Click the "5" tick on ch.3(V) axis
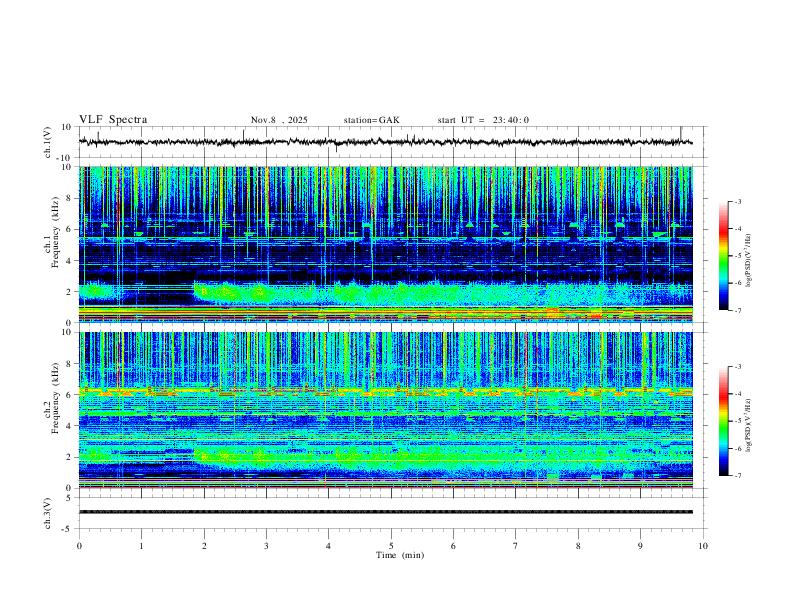The width and height of the screenshot is (792, 612). 70,497
